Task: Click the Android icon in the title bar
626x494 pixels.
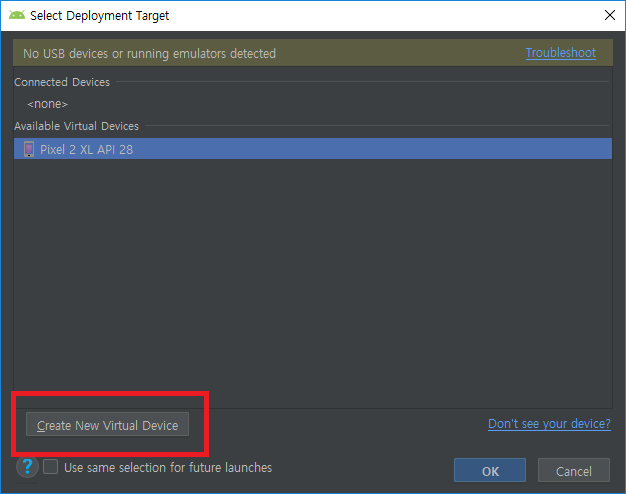Action: pos(17,15)
